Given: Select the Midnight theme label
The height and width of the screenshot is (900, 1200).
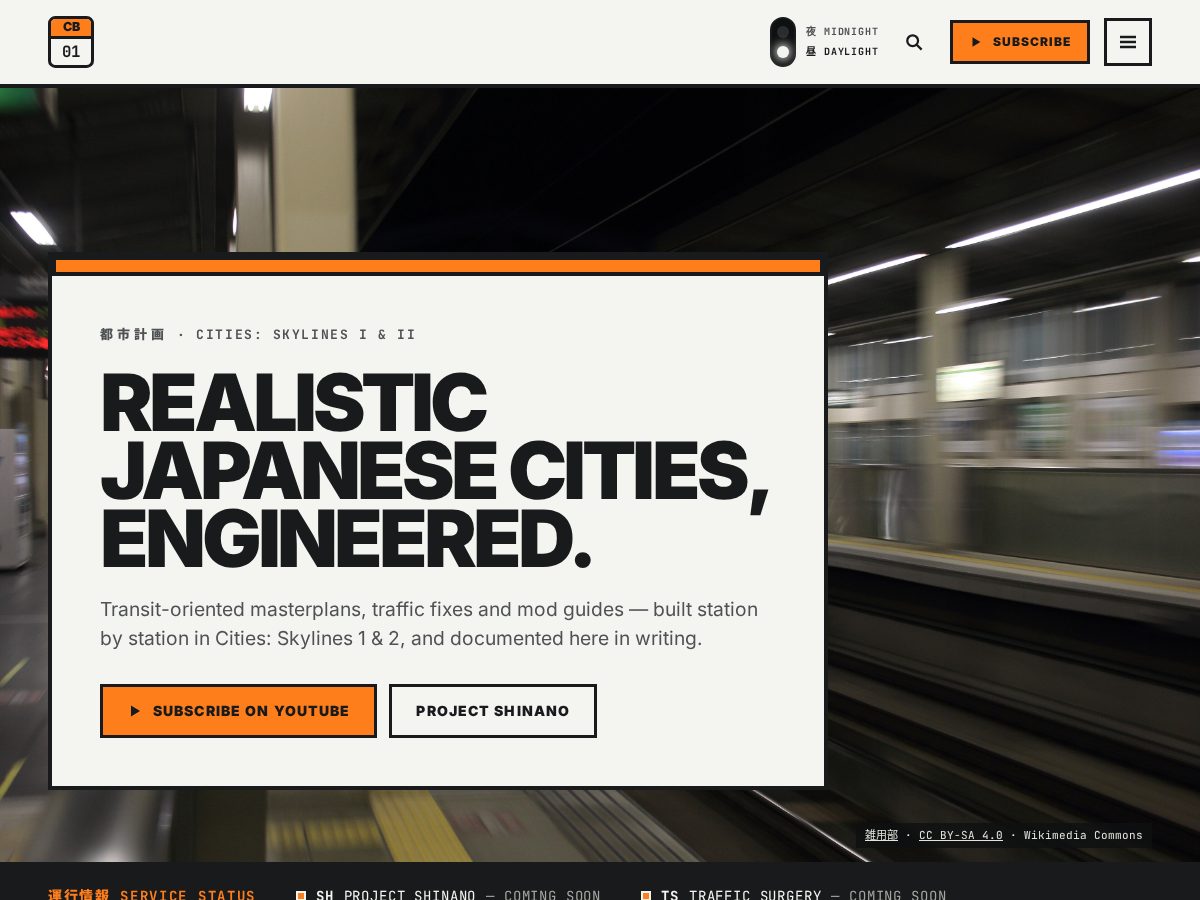Looking at the screenshot, I should [x=842, y=32].
